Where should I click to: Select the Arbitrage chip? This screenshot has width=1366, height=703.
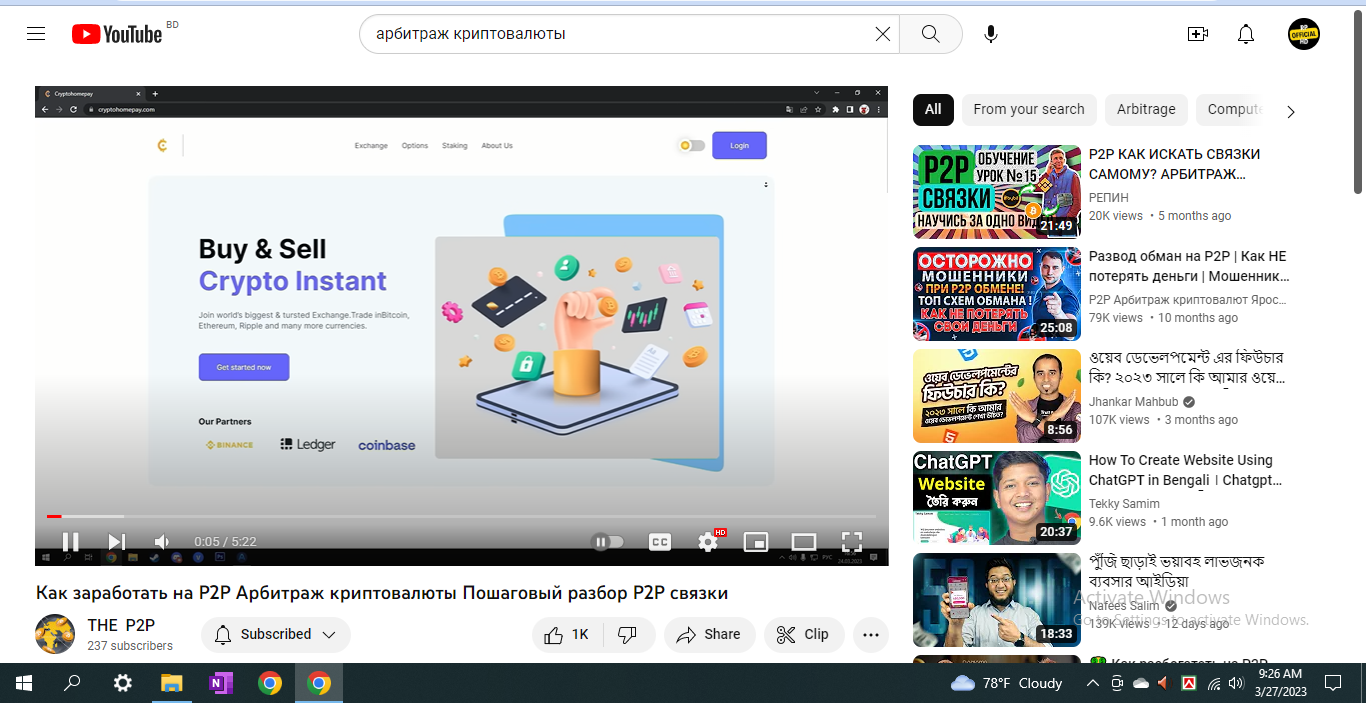pyautogui.click(x=1146, y=109)
